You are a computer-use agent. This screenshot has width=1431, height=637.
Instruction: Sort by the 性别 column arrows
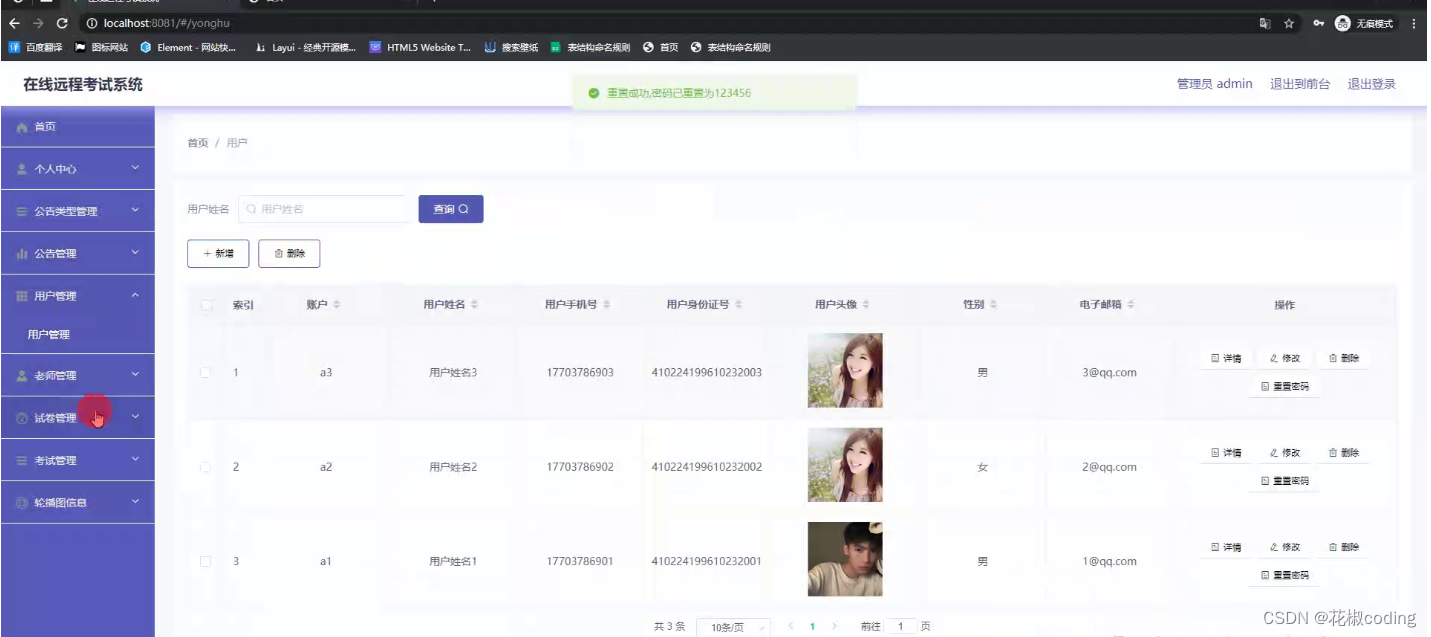pos(993,304)
